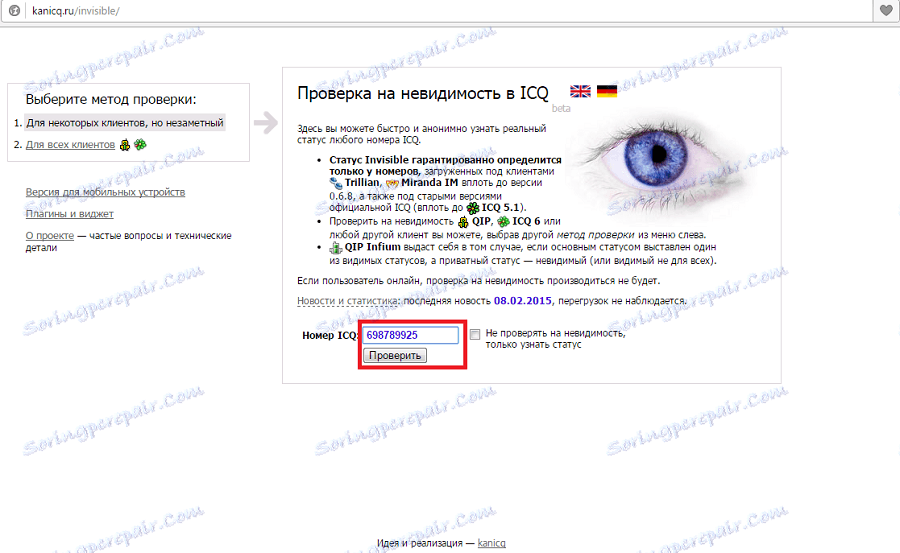Click the QIP icon beside 'Для всех клиентов'
900x553 pixels.
tap(125, 145)
